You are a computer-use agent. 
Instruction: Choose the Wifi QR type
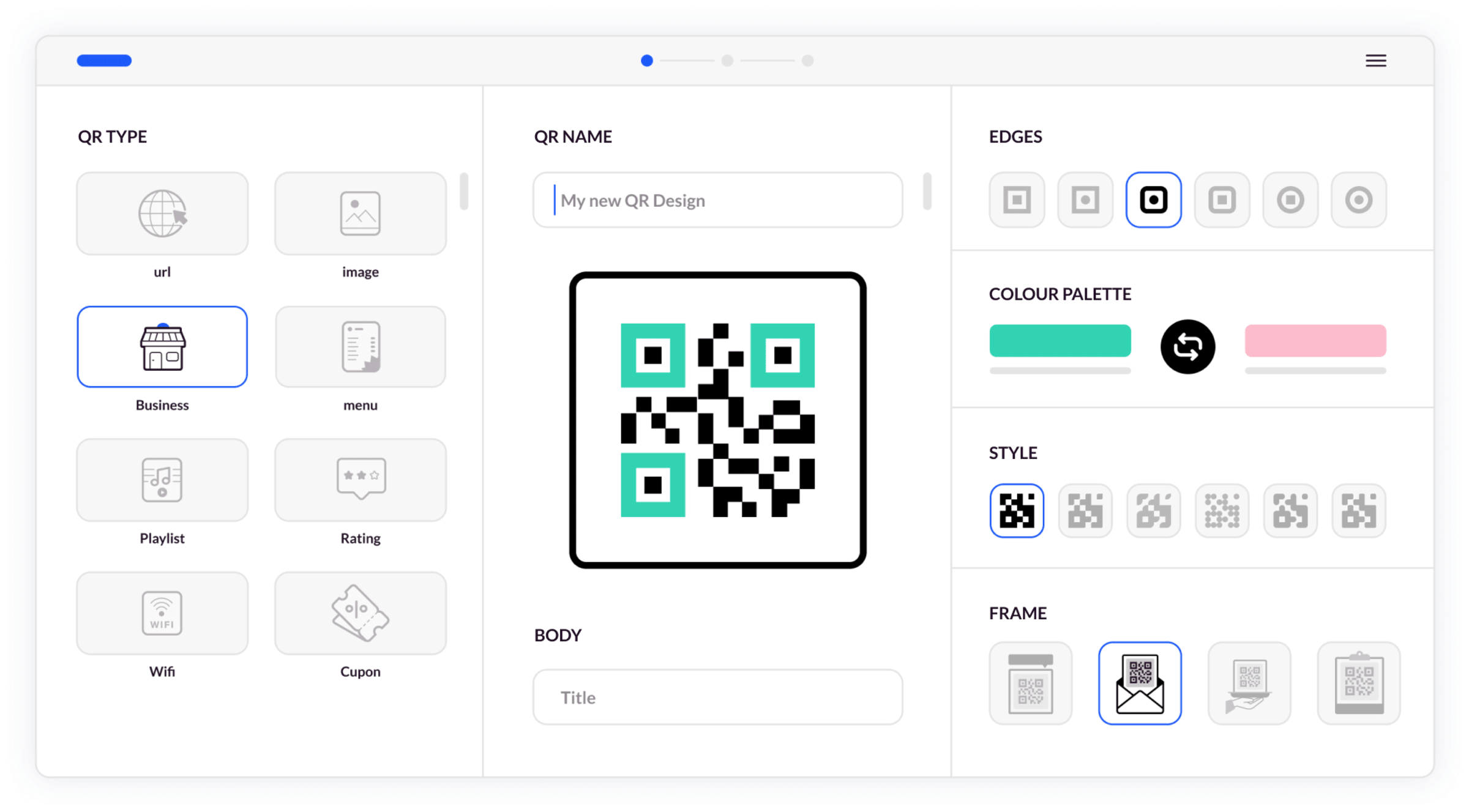(162, 613)
